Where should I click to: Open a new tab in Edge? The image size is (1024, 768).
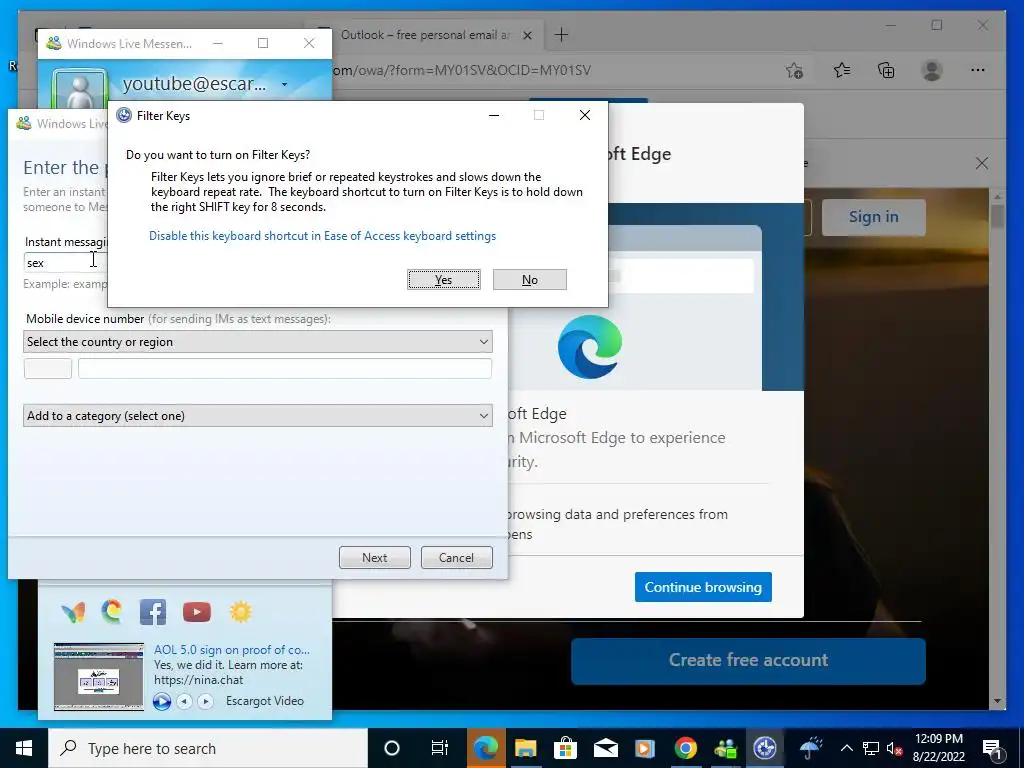click(x=561, y=35)
